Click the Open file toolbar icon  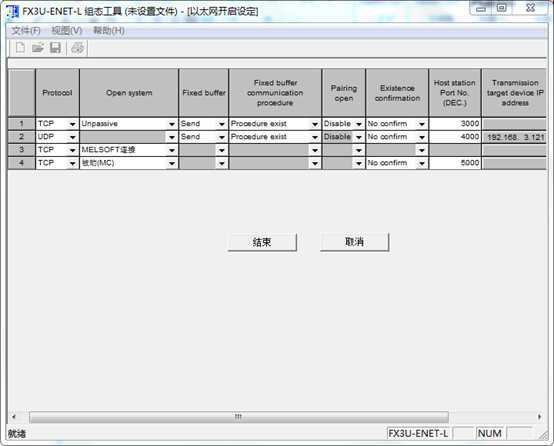38,47
